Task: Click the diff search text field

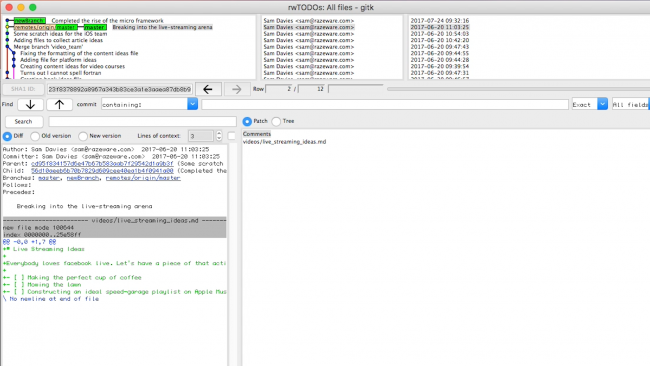Action: tap(142, 121)
